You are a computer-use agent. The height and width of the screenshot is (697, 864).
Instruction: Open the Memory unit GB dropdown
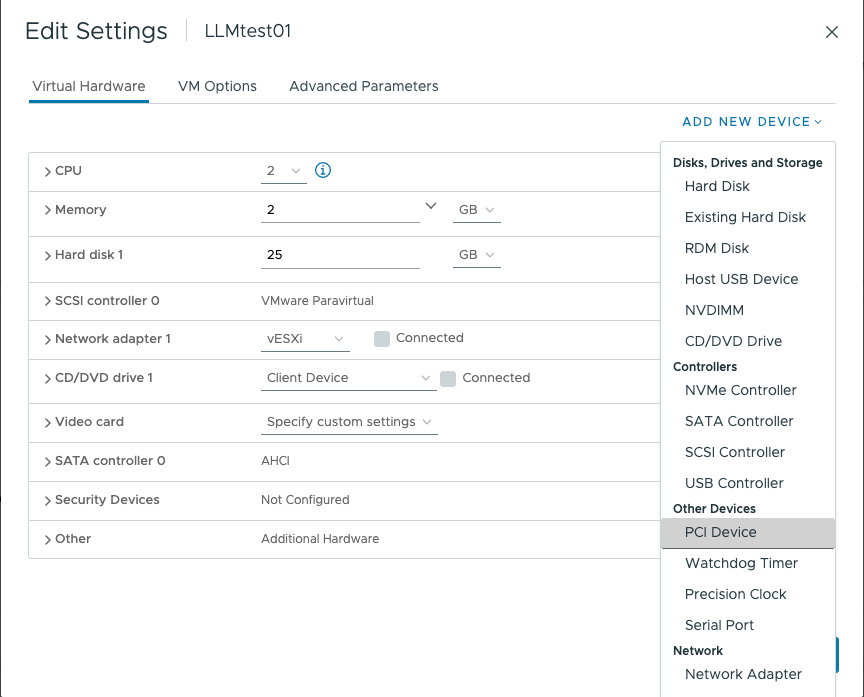(477, 210)
